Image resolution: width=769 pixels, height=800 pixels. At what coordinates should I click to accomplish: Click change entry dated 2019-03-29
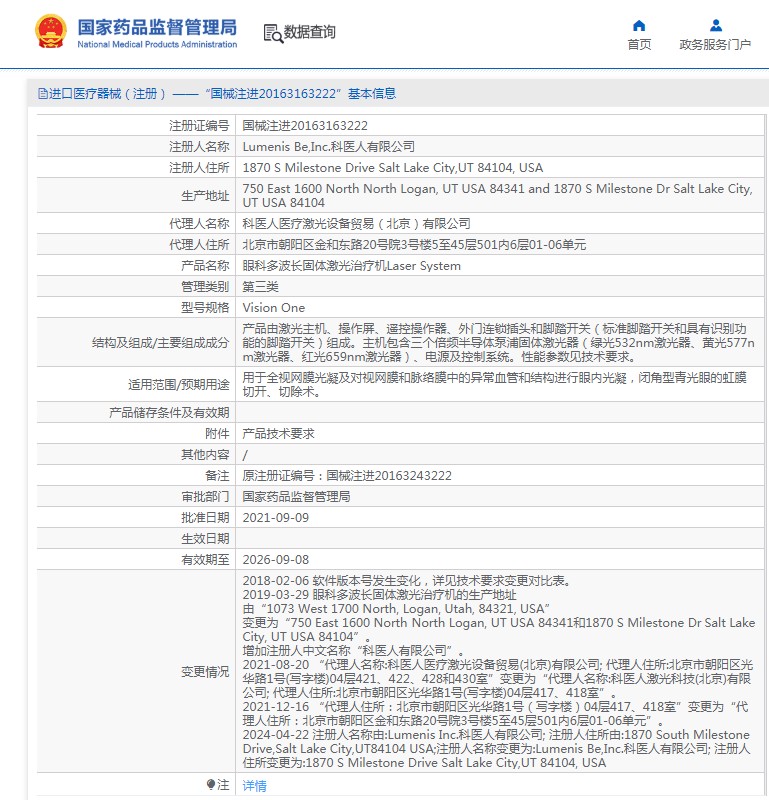click(x=379, y=595)
